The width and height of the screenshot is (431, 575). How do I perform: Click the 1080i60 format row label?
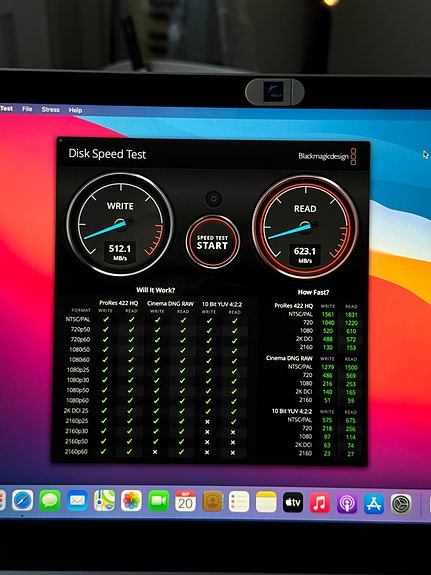click(79, 360)
